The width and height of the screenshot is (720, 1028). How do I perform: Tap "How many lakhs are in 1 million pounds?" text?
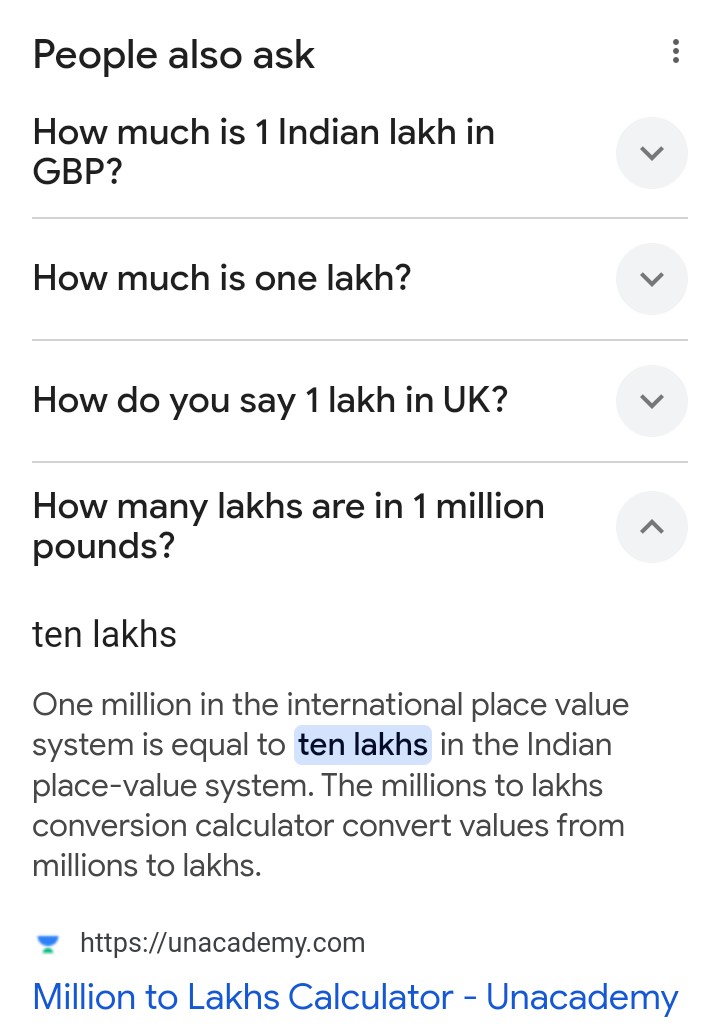click(x=288, y=525)
